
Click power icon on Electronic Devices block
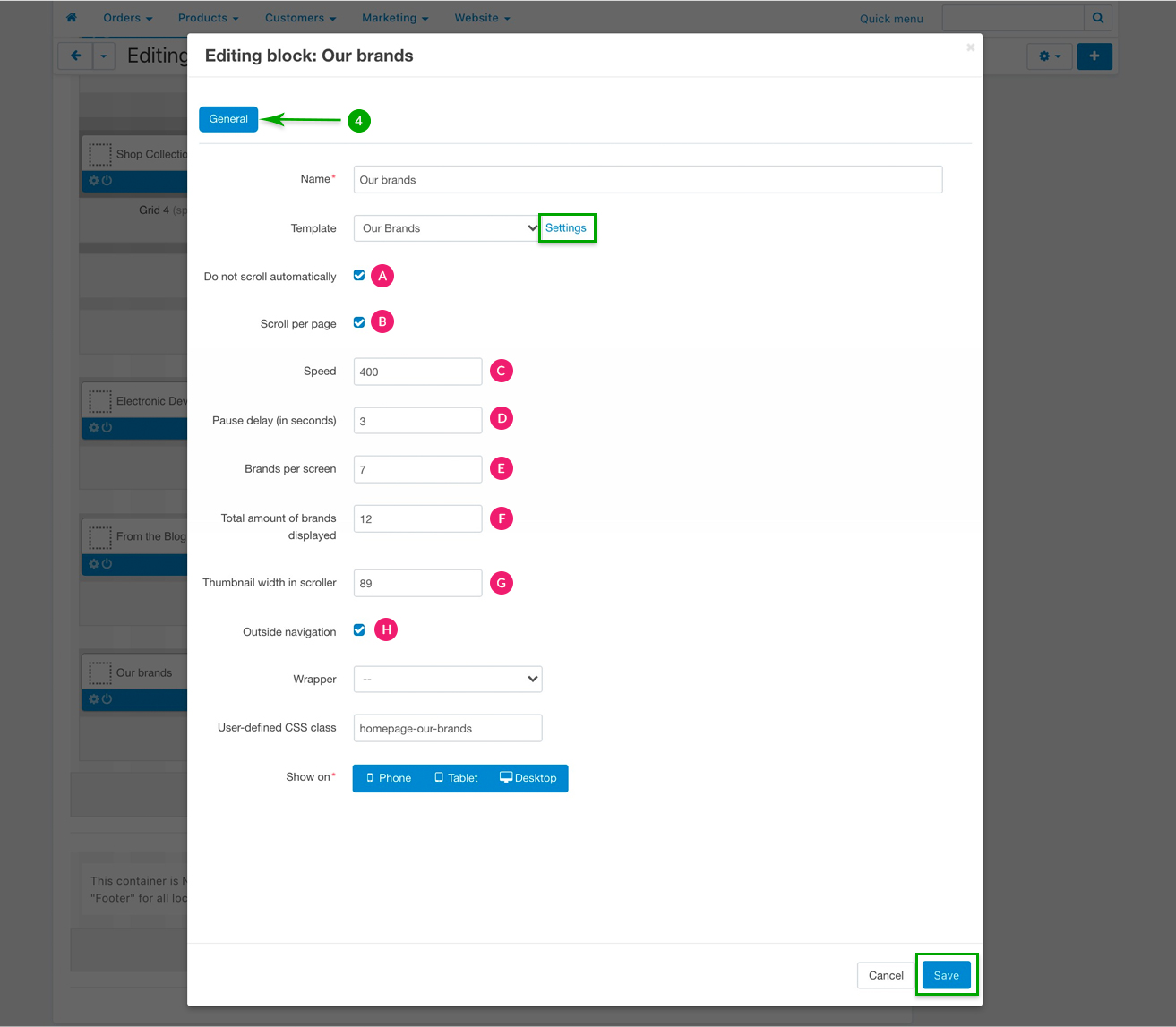(x=107, y=428)
